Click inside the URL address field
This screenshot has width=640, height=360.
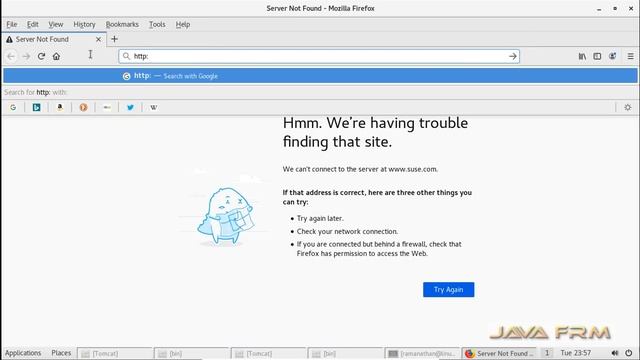point(318,56)
